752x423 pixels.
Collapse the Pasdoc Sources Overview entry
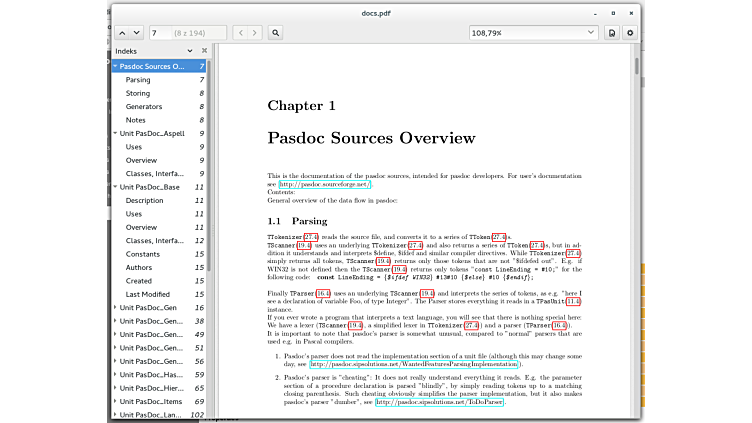(x=116, y=66)
